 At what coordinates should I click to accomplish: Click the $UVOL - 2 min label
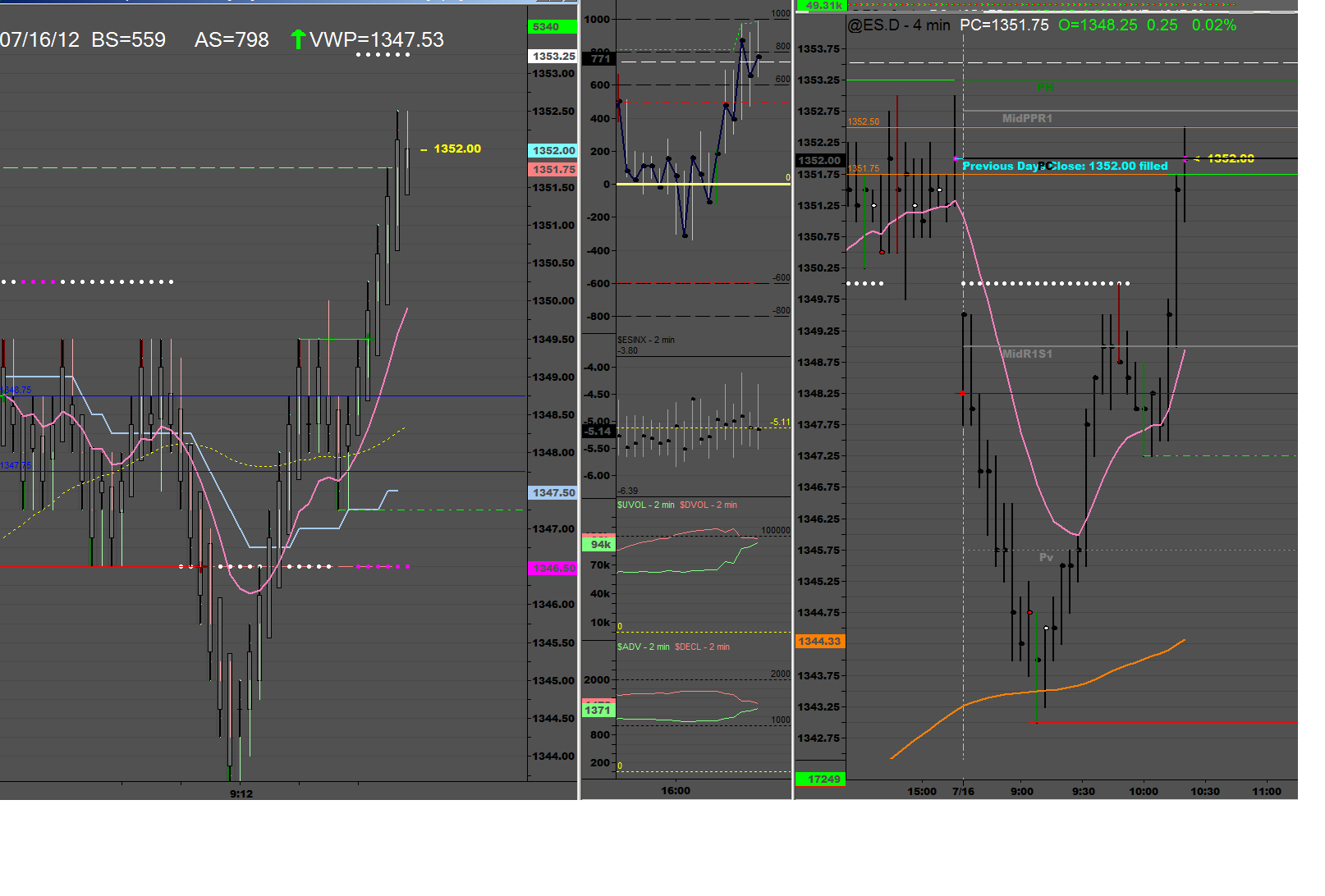(646, 505)
